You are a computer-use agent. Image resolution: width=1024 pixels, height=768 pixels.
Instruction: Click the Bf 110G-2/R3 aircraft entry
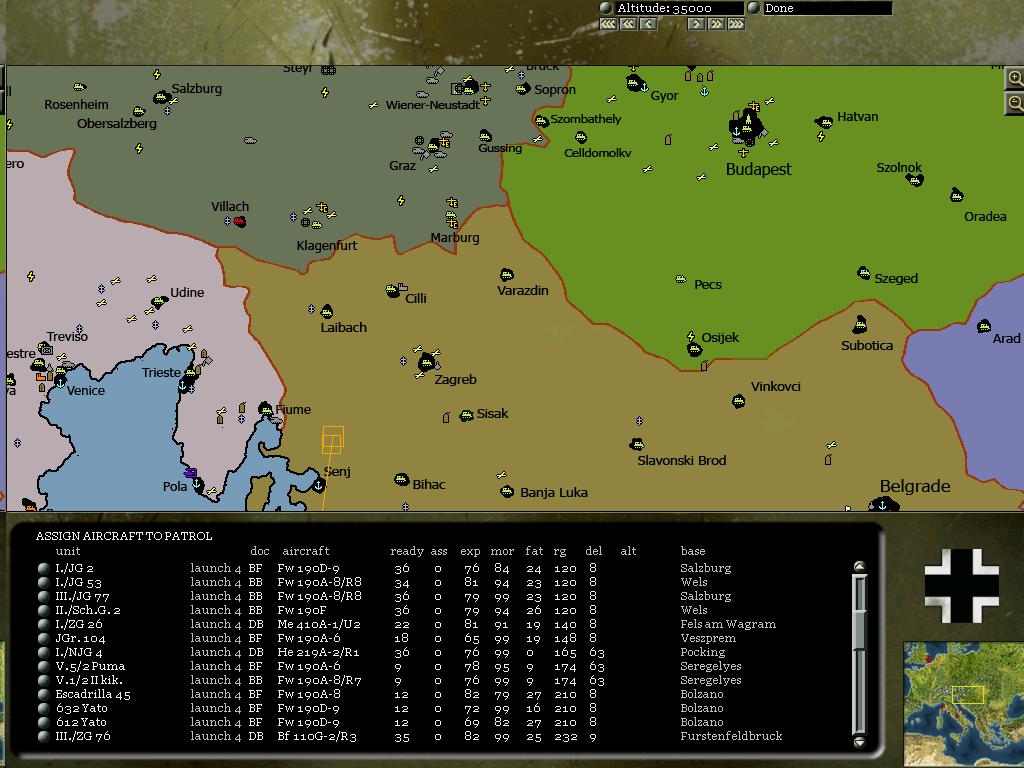[317, 736]
